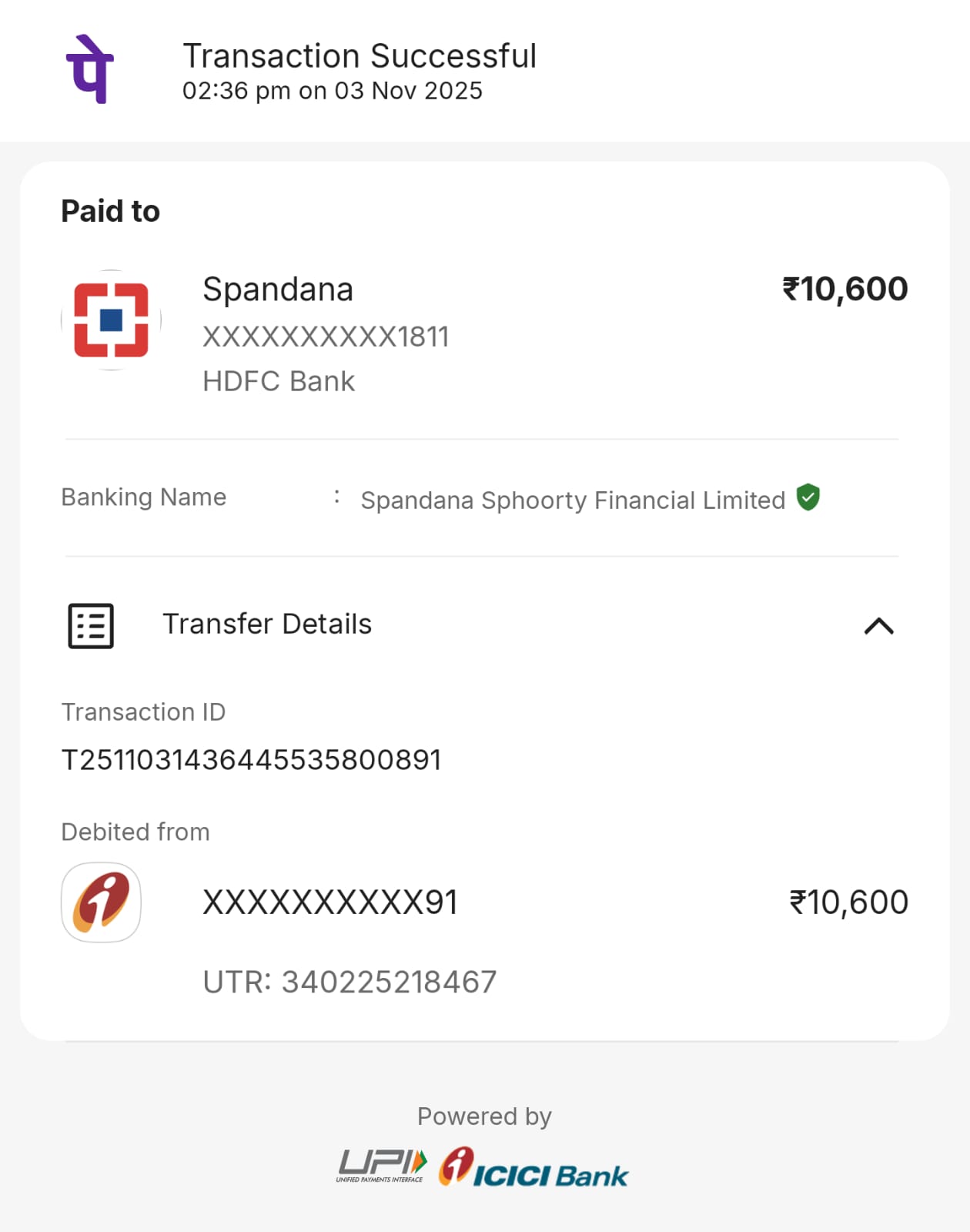Click the green verified shield badge
Viewport: 970px width, 1232px height.
coord(808,497)
